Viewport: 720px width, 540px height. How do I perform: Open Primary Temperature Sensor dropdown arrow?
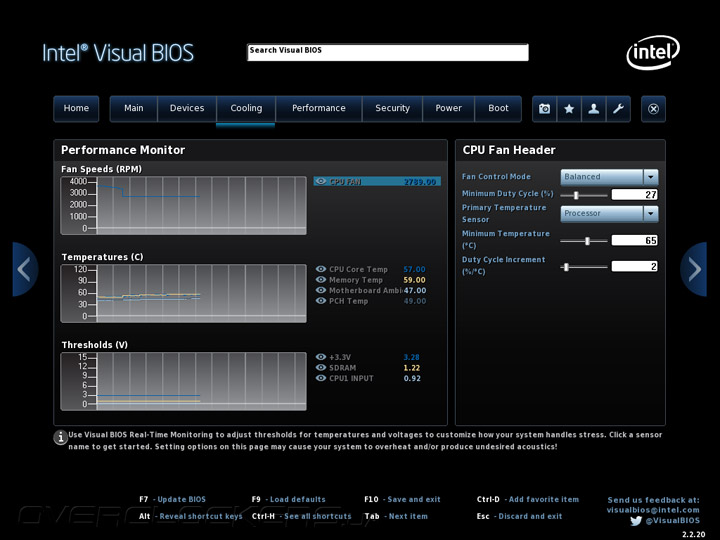651,214
